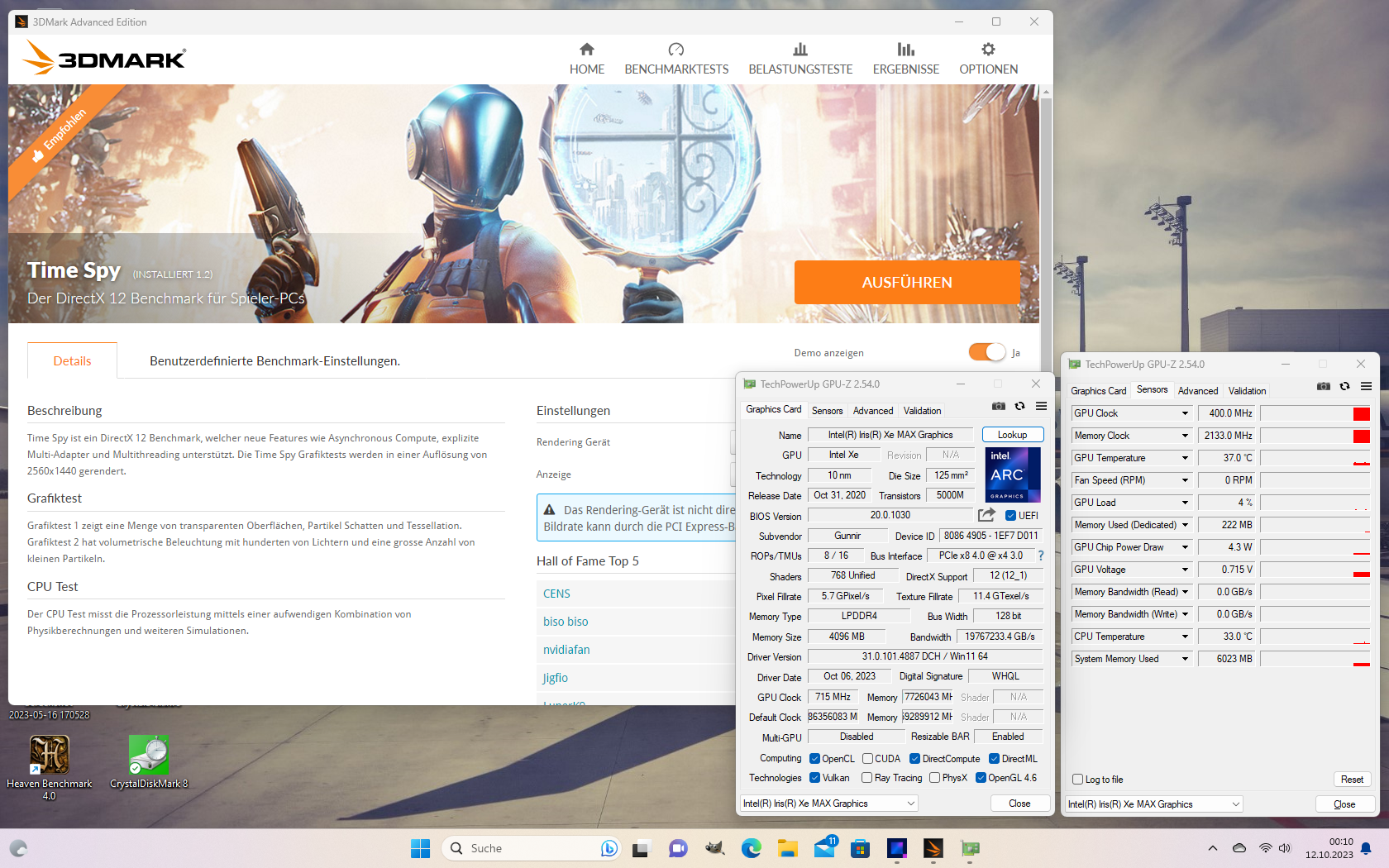Toggle the UEFI checkbox

click(1010, 516)
